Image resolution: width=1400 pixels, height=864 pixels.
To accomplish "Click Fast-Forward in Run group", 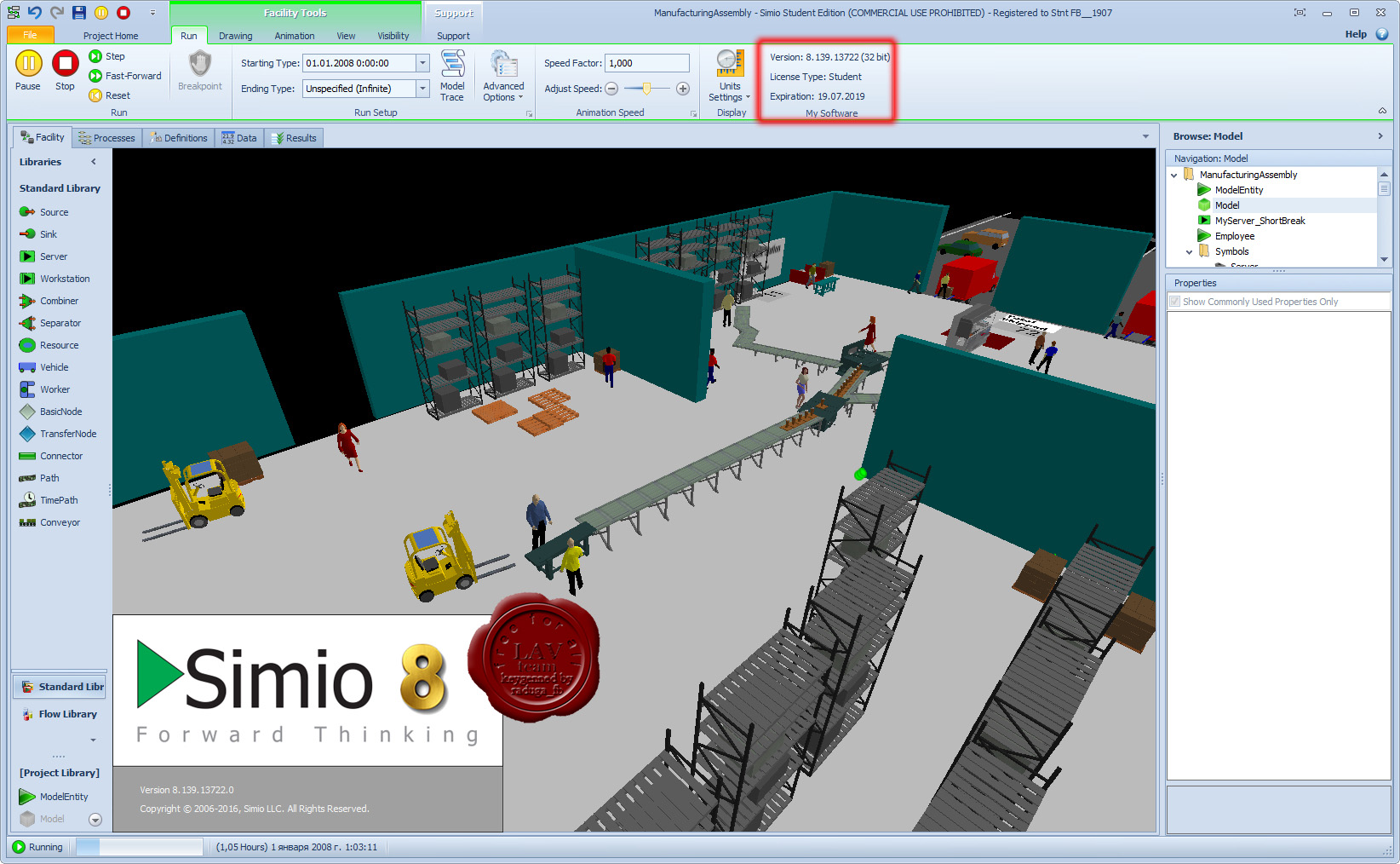I will pos(125,76).
